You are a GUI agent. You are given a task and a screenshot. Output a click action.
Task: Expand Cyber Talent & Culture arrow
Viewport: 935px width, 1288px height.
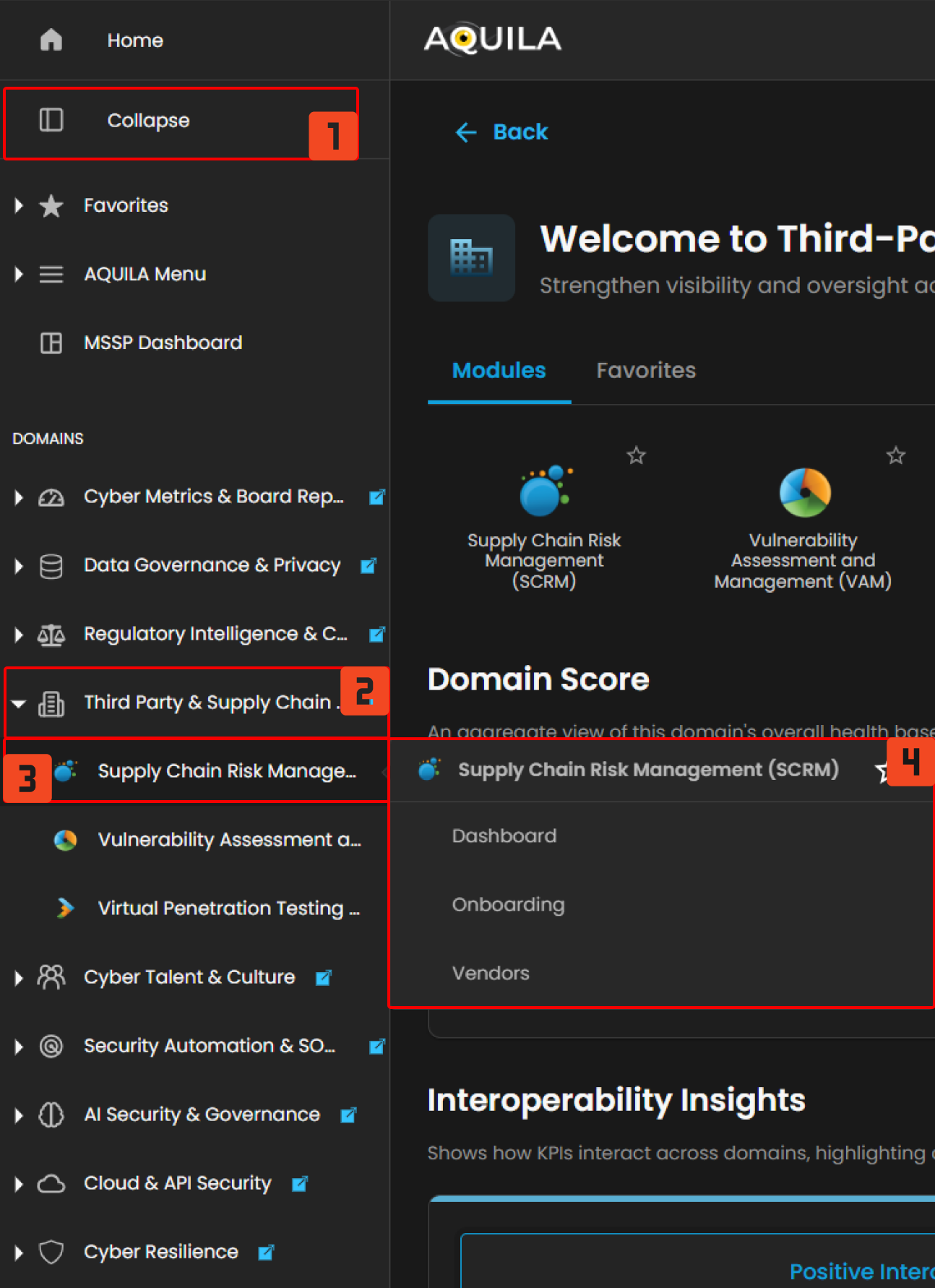click(19, 977)
